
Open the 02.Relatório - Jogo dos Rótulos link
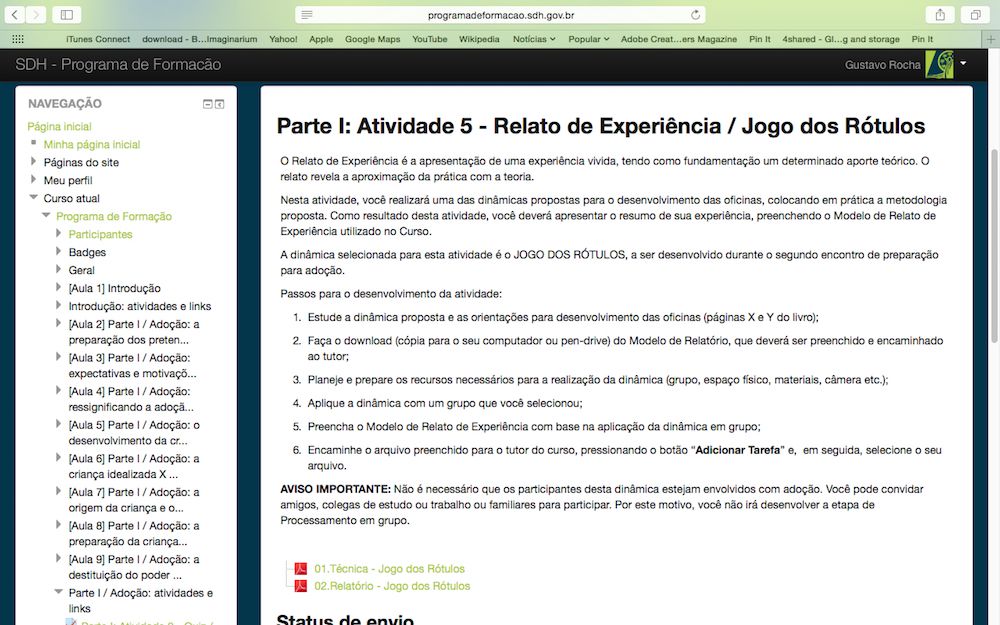(392, 586)
